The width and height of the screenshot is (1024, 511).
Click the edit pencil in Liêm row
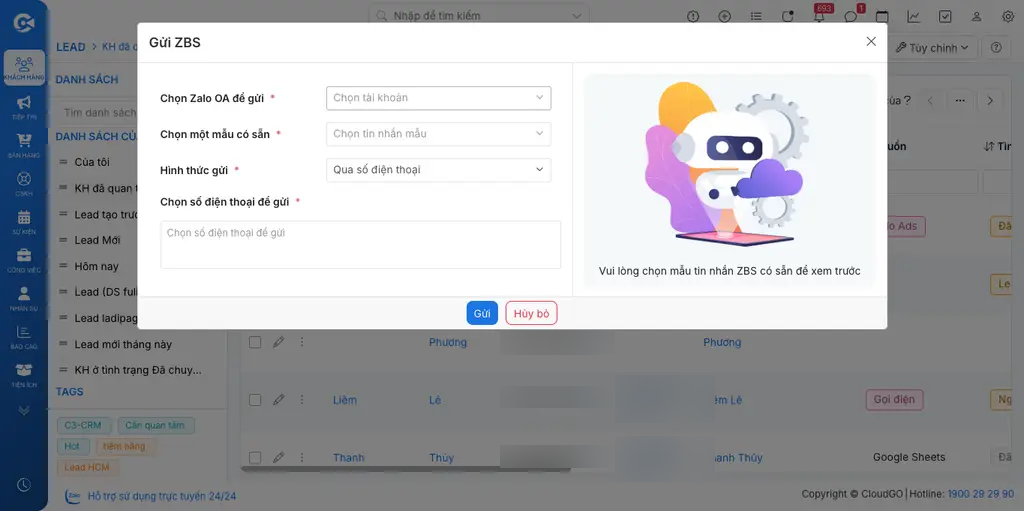tap(278, 399)
